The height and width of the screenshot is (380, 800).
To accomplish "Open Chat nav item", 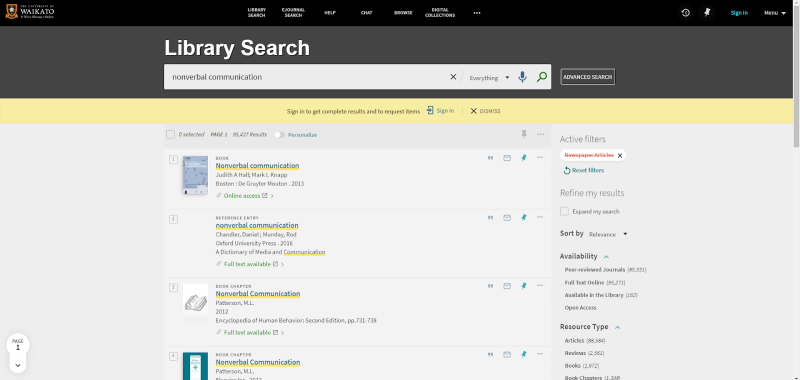I will 366,13.
